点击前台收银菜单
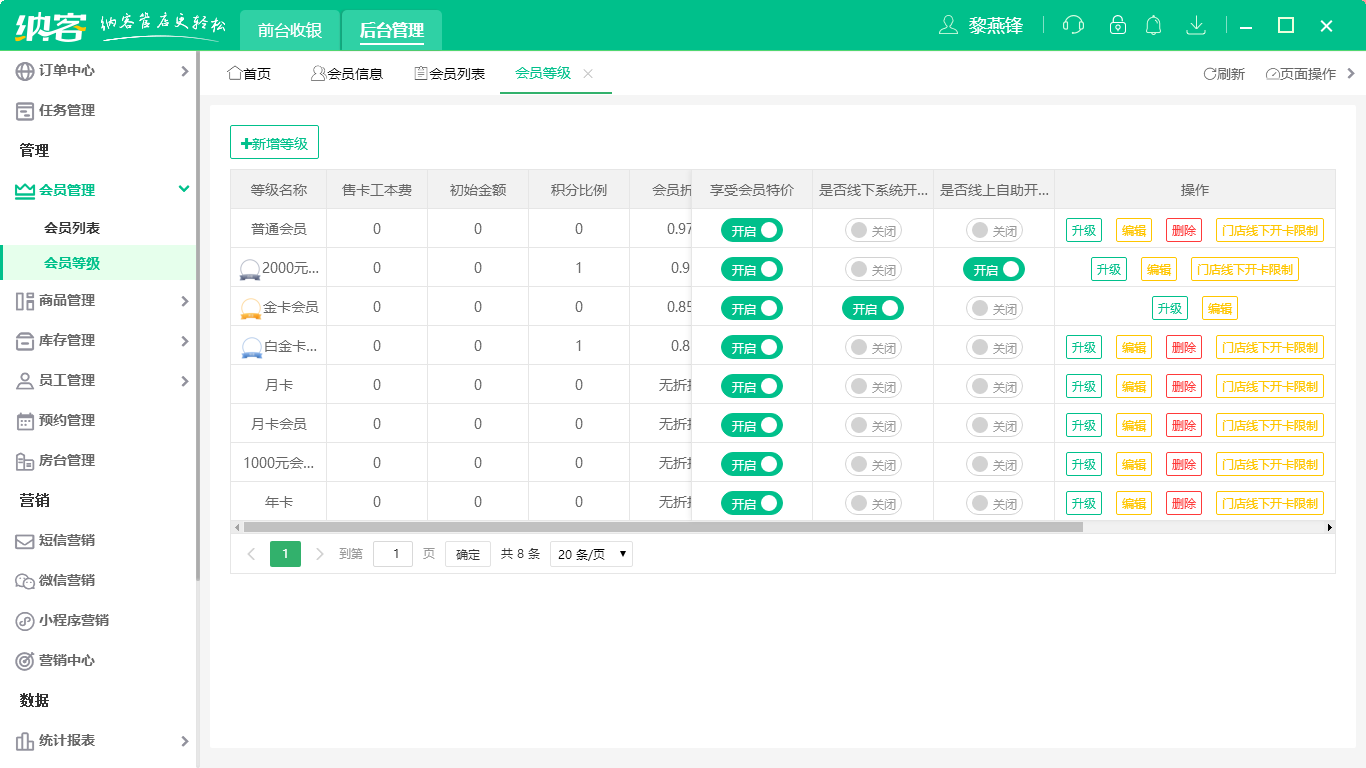 pos(289,30)
